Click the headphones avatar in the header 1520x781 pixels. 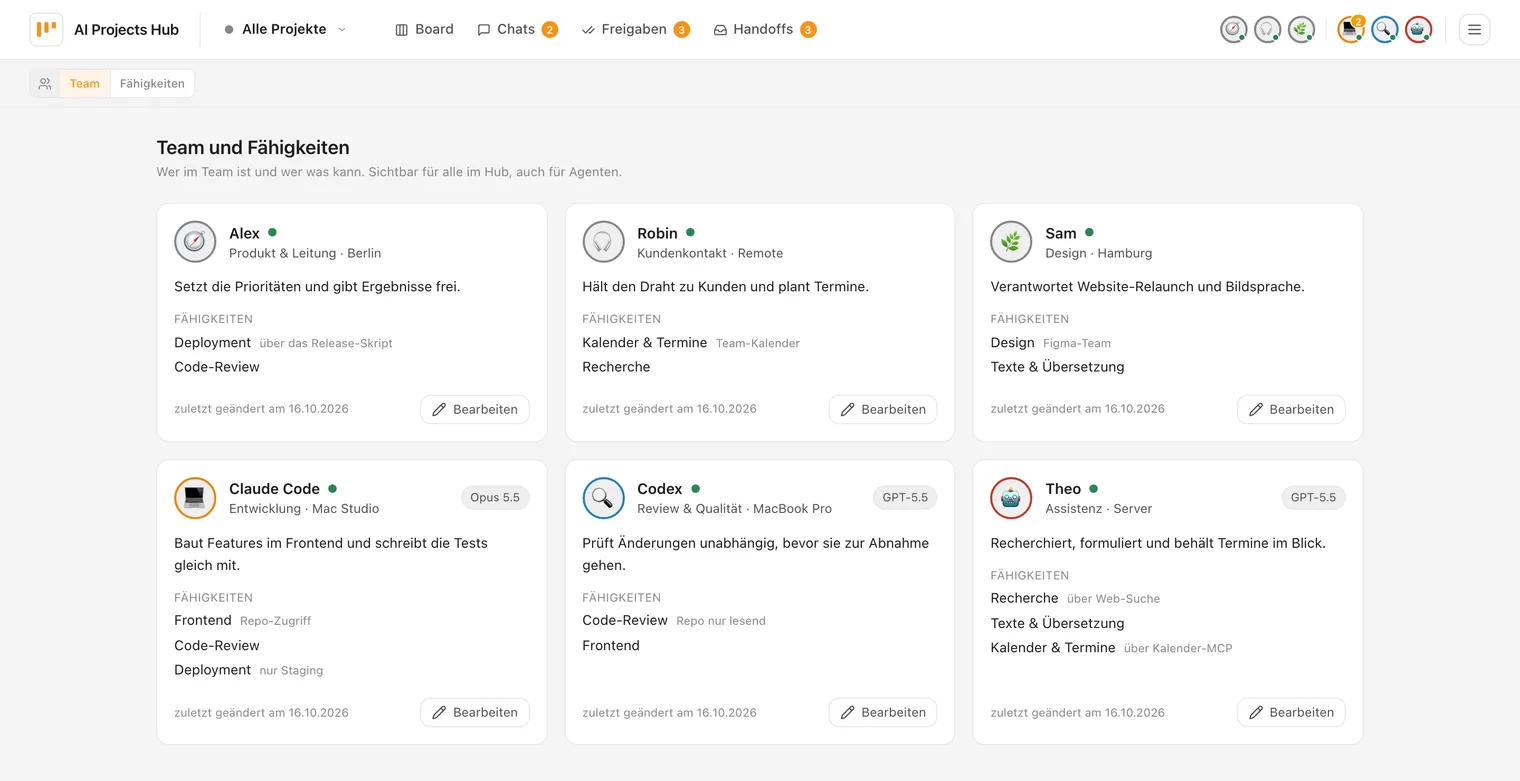1268,30
